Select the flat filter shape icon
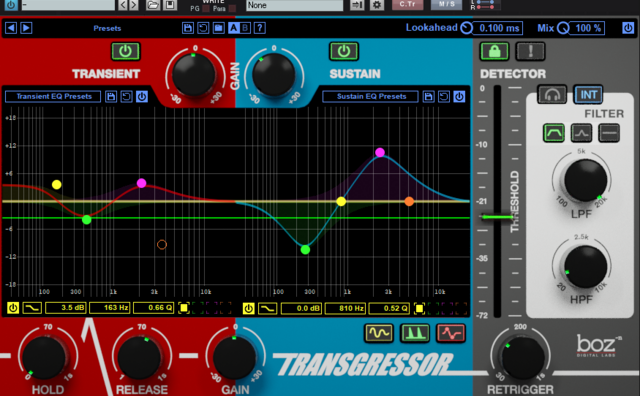Screen dimensions: 640x396 609,133
